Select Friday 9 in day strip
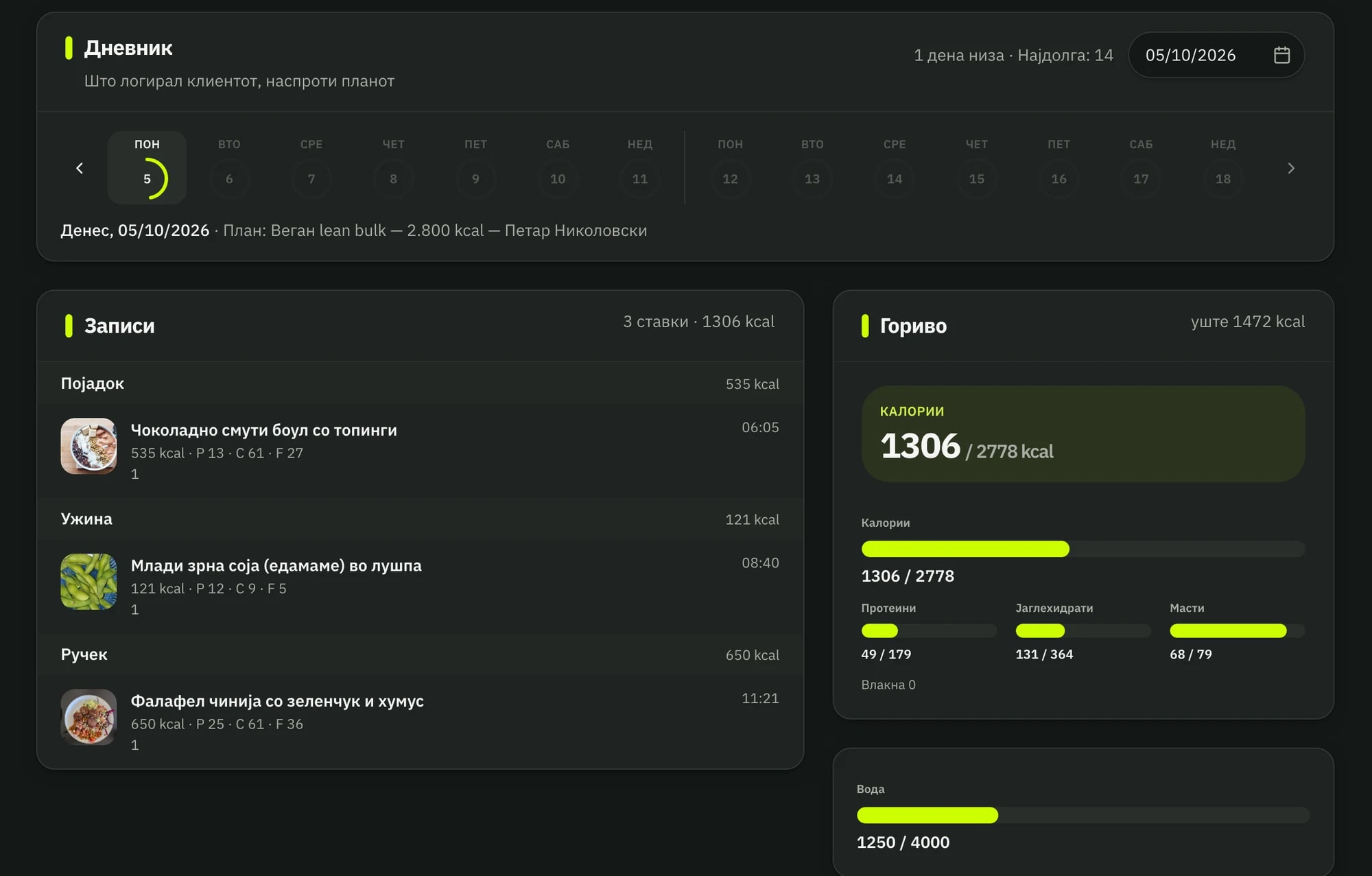 pos(475,167)
